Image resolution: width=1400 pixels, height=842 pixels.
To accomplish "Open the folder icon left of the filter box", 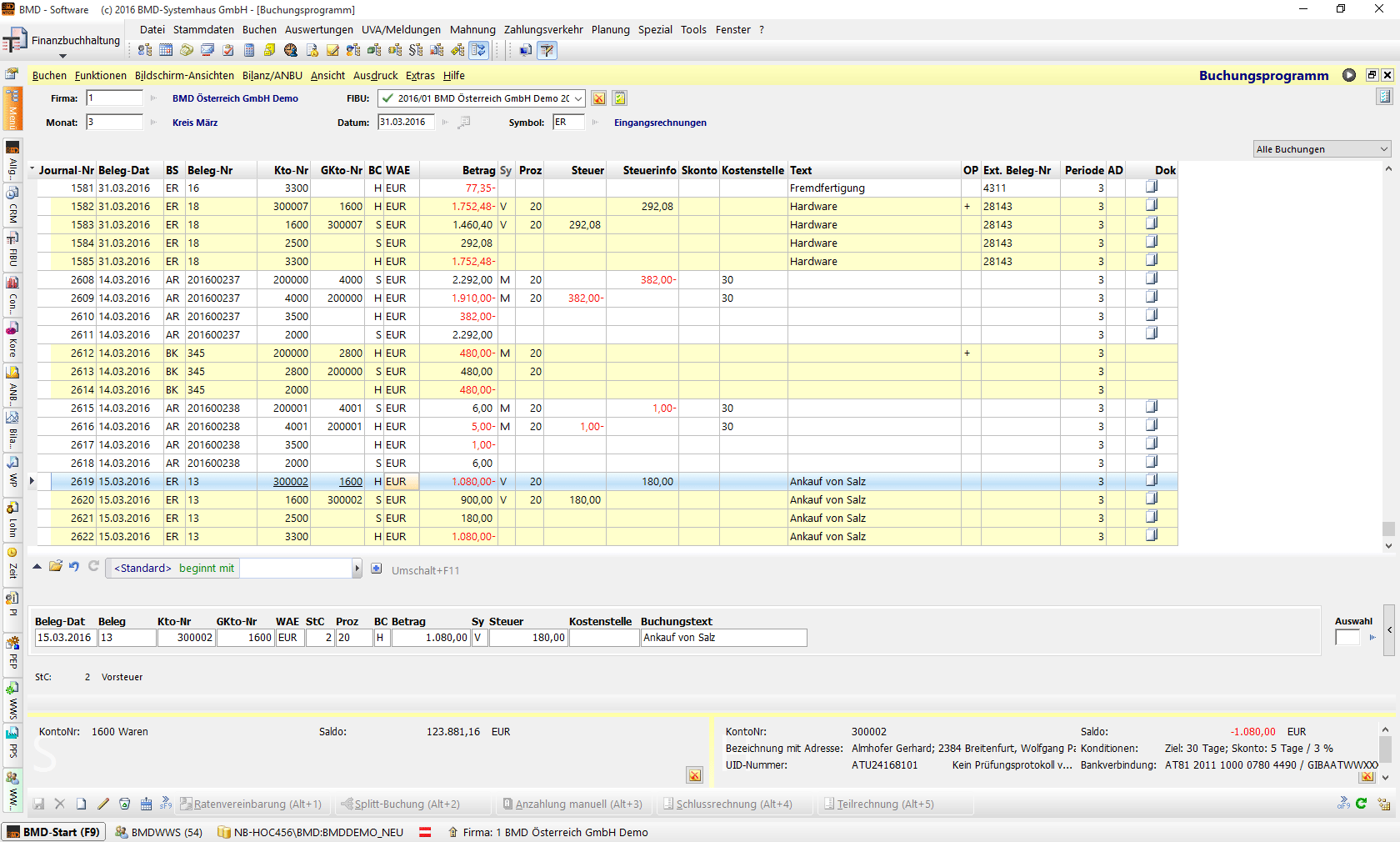I will coord(56,567).
